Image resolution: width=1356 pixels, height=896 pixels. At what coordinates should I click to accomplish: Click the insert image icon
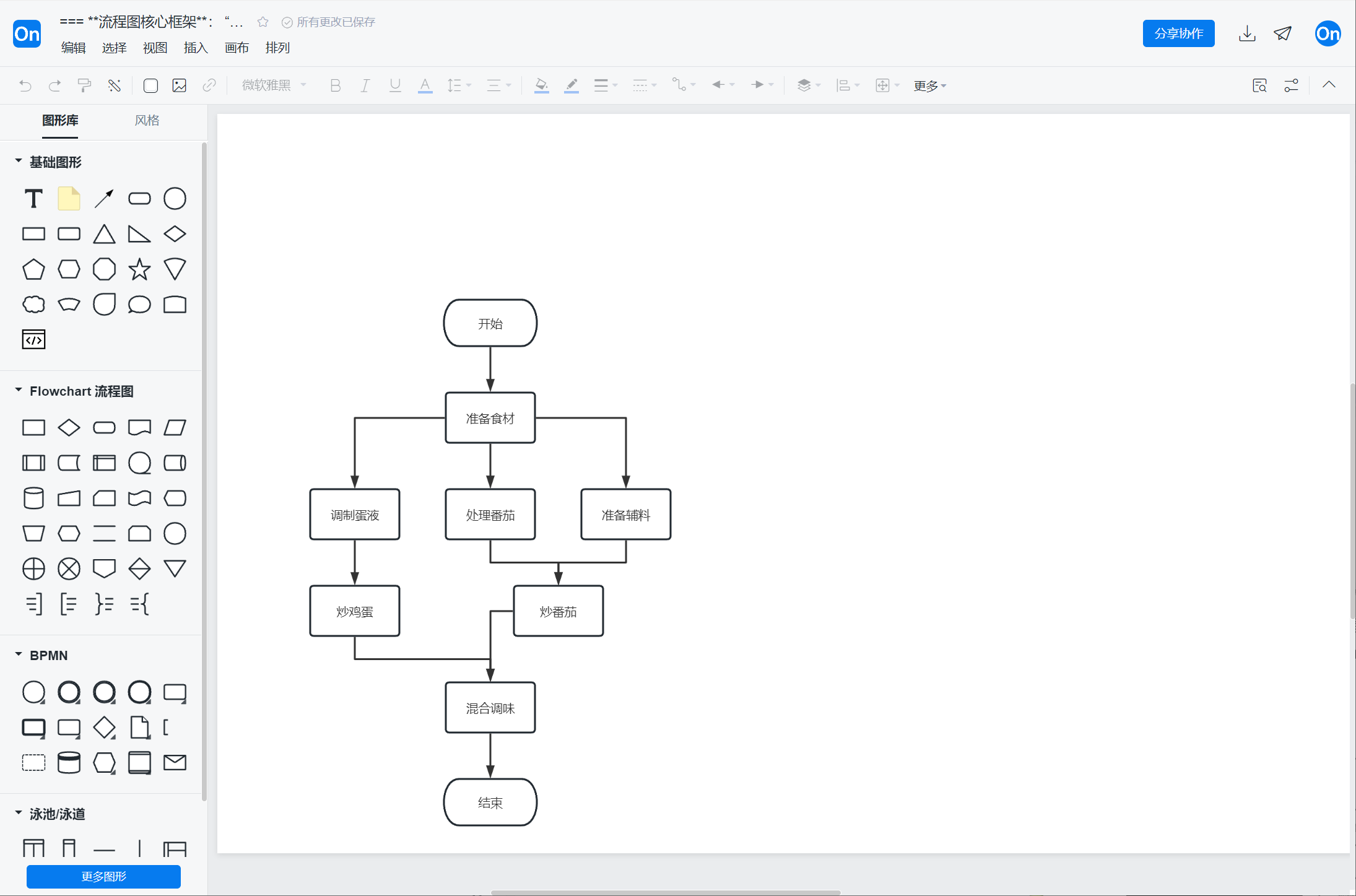pyautogui.click(x=180, y=85)
